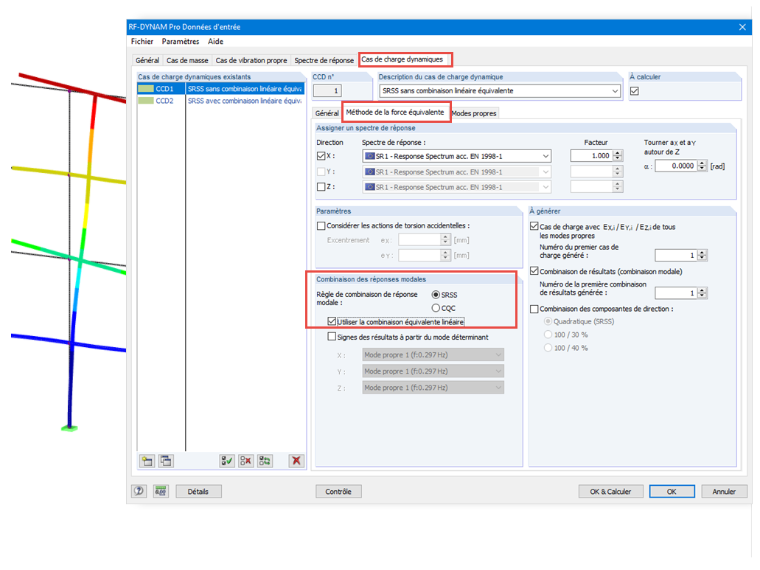
Task: Click the alpha angle input field
Action: 676,166
